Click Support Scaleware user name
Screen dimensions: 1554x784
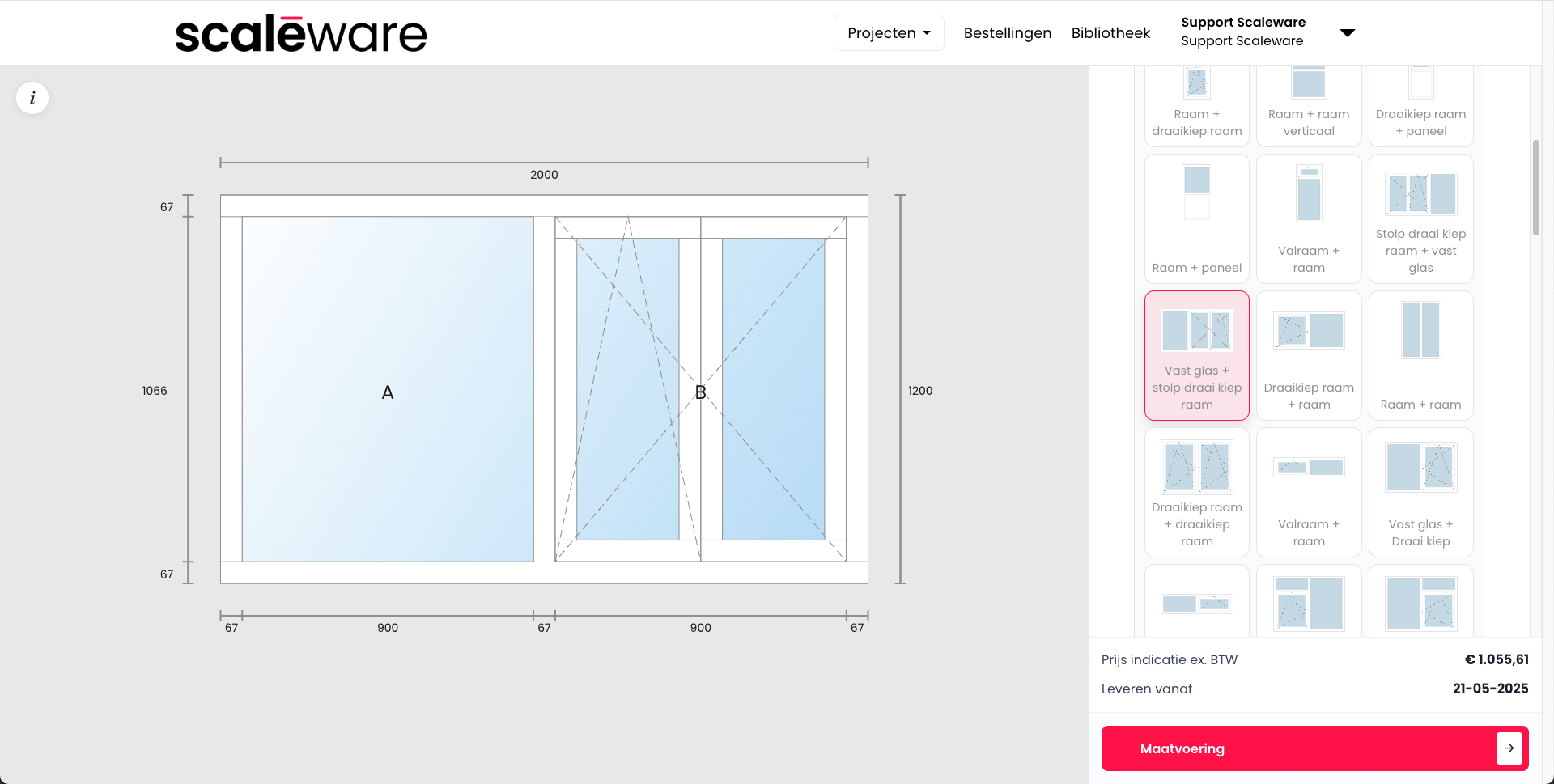click(1243, 23)
